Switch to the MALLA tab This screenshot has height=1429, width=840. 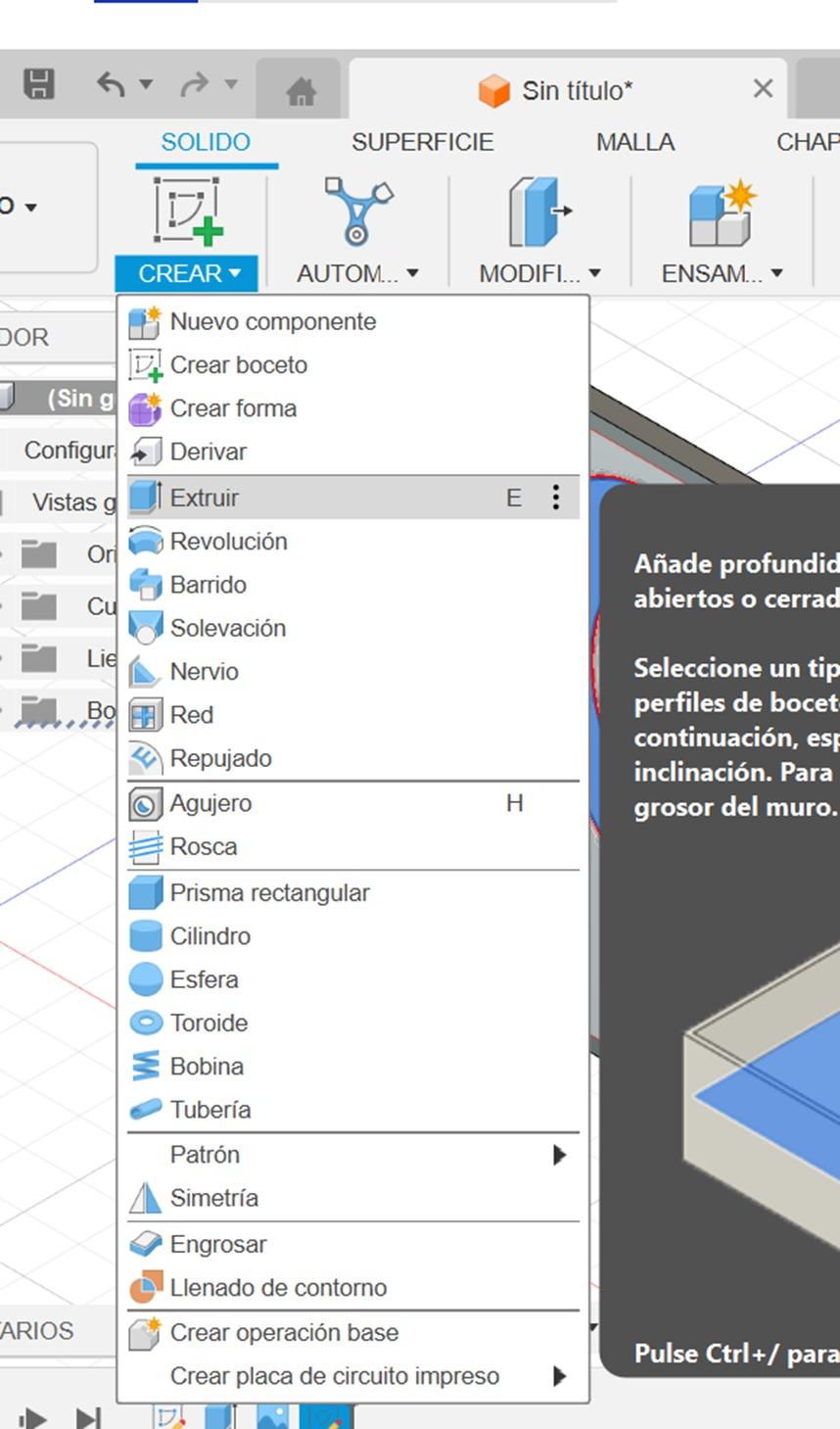pos(634,141)
